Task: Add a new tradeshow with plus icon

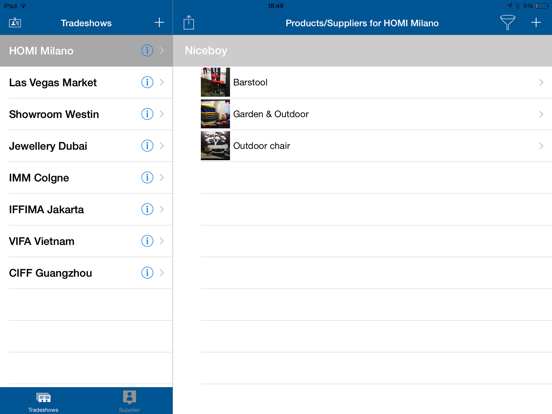Action: tap(159, 23)
